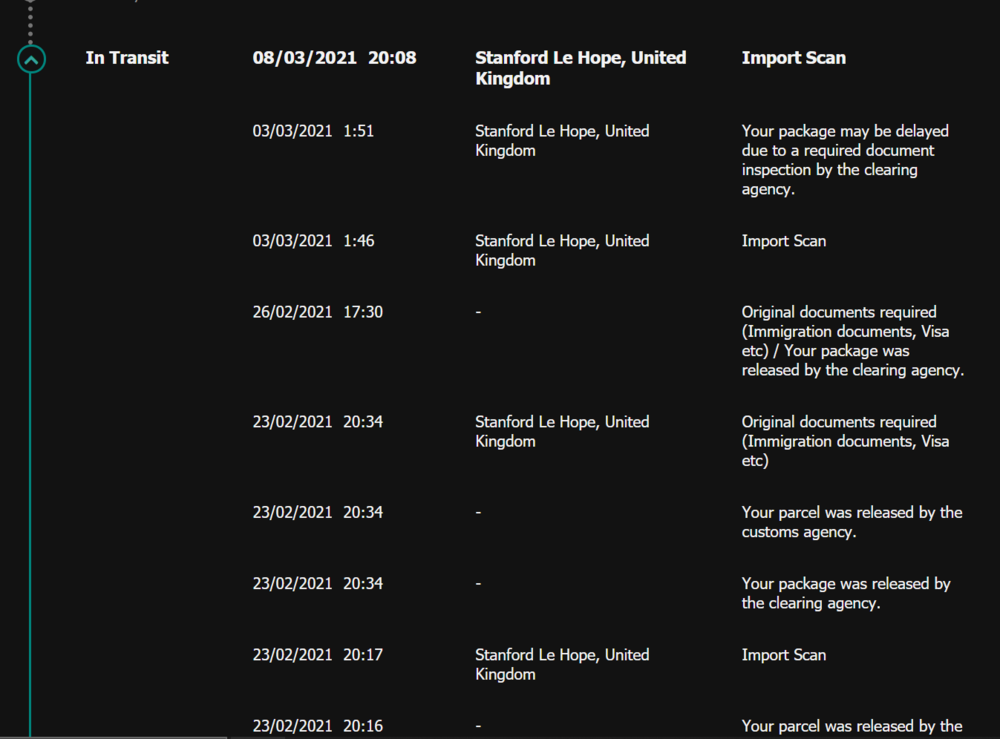Click the Stanford Le Hope location in 1:51 row
Screen dimensions: 1000x739
(561, 141)
